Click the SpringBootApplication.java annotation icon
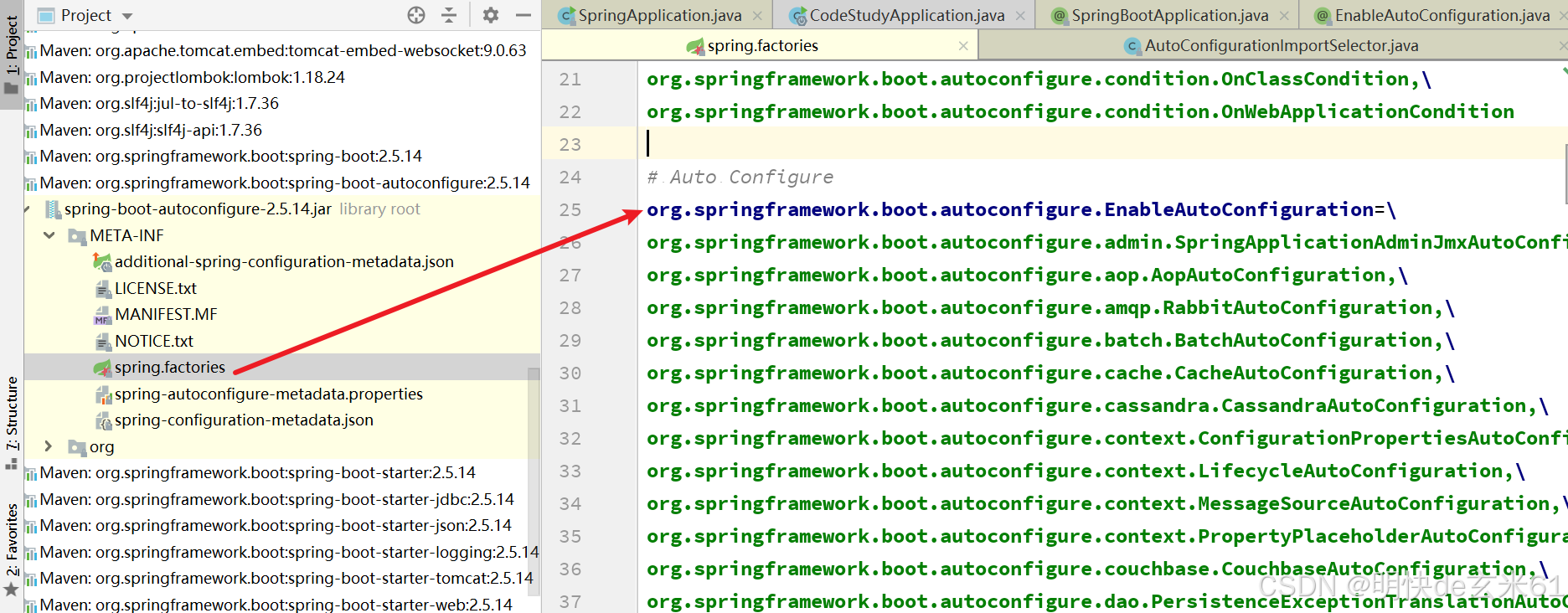 1060,16
